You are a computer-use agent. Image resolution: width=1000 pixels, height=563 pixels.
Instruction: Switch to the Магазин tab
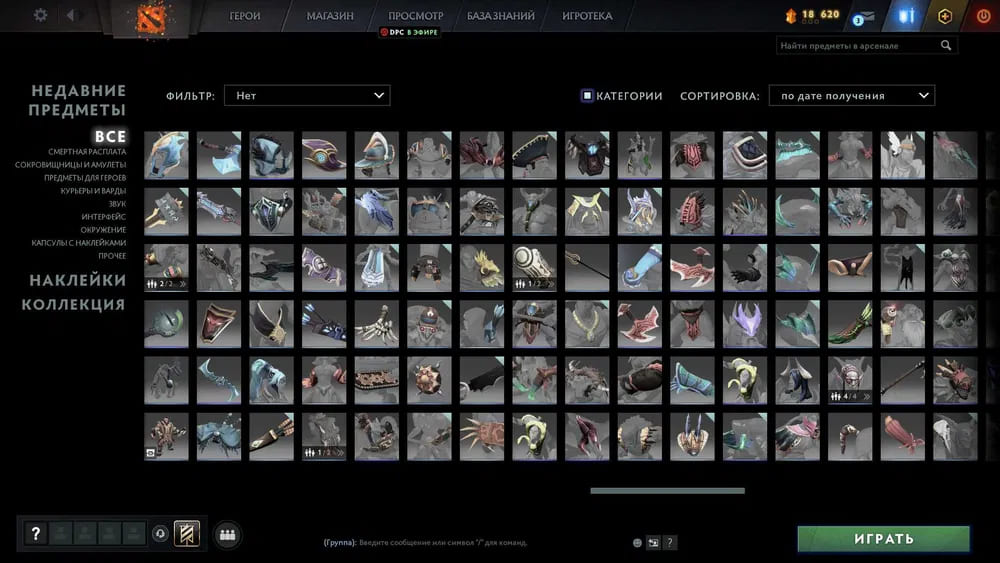point(329,16)
